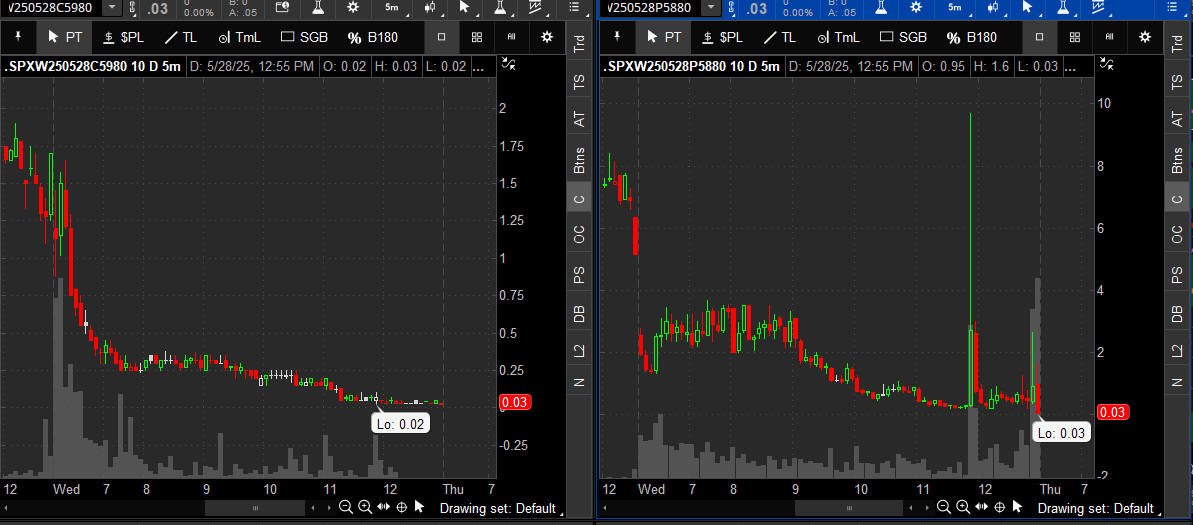
Task: Open list menu icon in left chart header
Action: (574, 7)
